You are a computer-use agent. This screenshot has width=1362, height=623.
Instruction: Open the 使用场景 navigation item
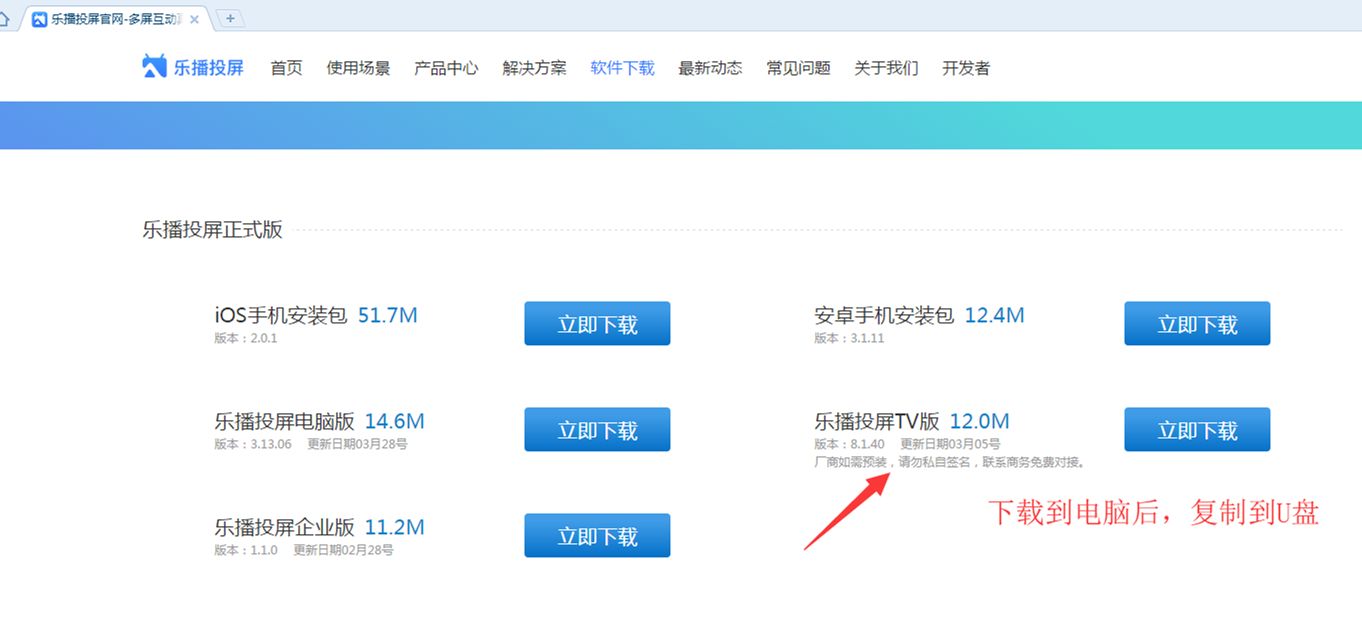(358, 68)
